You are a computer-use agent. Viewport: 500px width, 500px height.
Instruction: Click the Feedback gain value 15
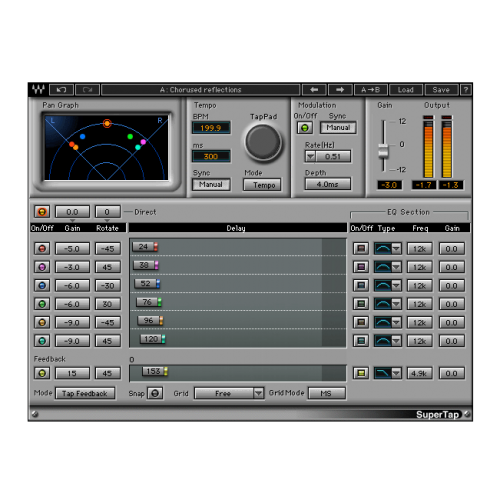click(x=72, y=373)
